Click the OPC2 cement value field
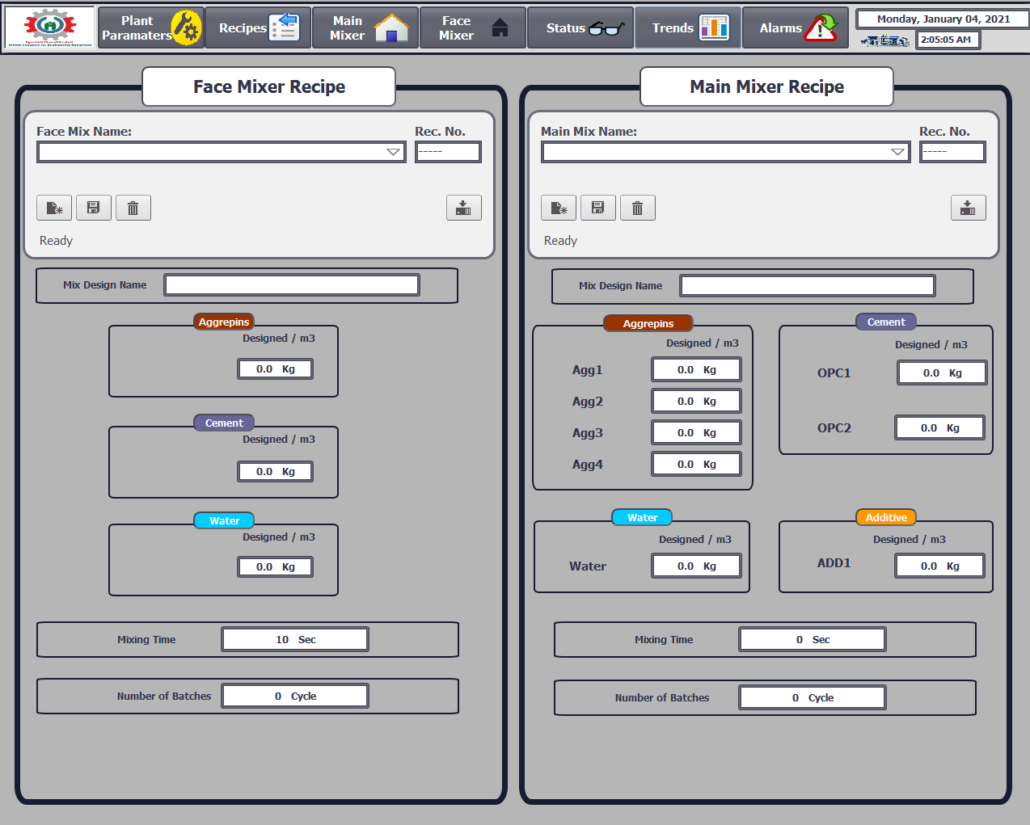The width and height of the screenshot is (1030, 825). coord(940,428)
